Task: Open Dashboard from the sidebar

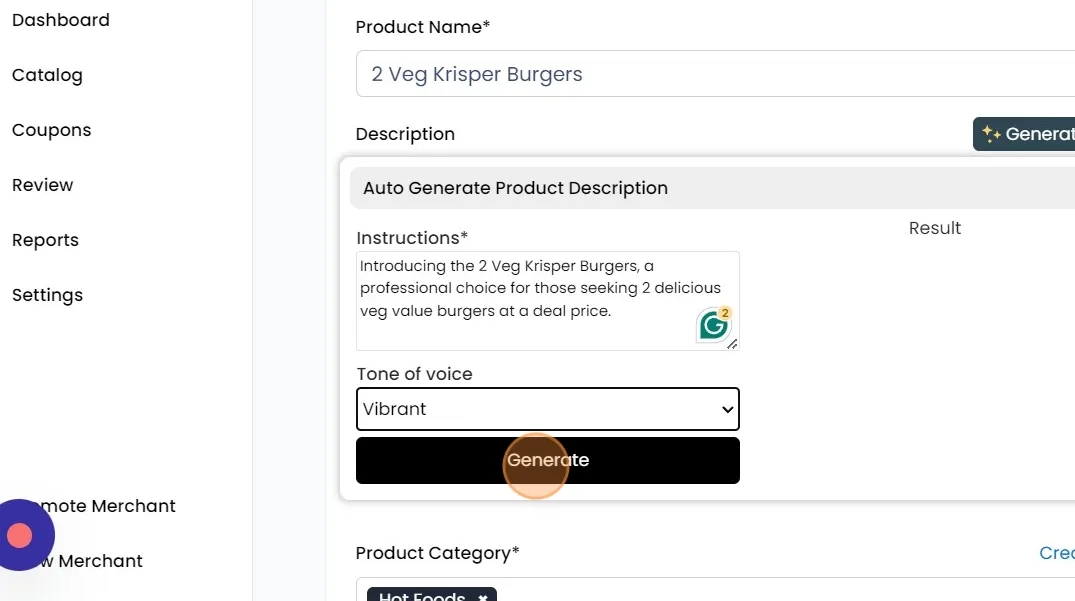Action: click(x=61, y=20)
